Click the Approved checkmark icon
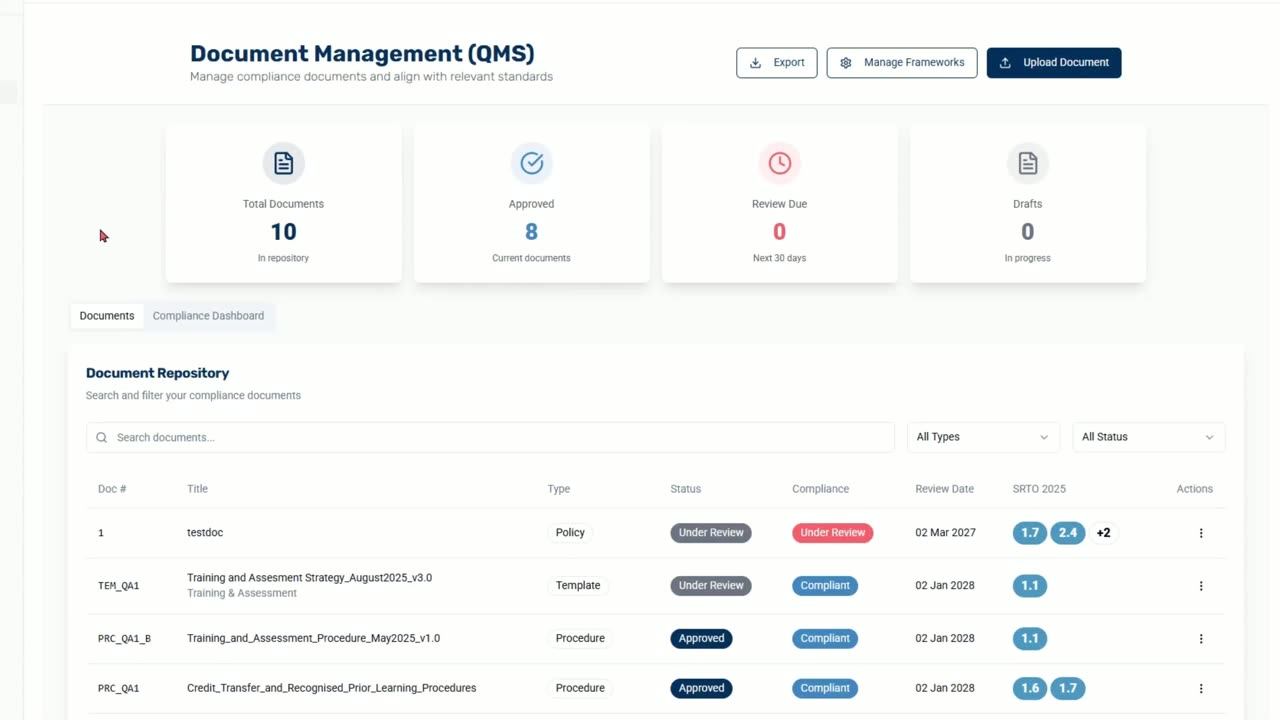Viewport: 1280px width, 720px height. 531,163
